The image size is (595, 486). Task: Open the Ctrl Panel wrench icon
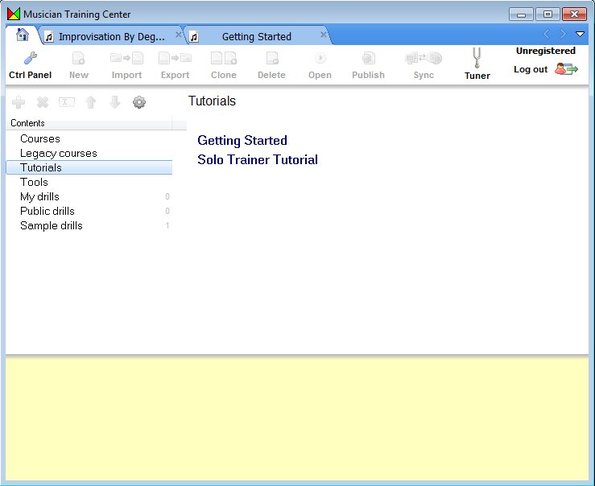[x=30, y=58]
